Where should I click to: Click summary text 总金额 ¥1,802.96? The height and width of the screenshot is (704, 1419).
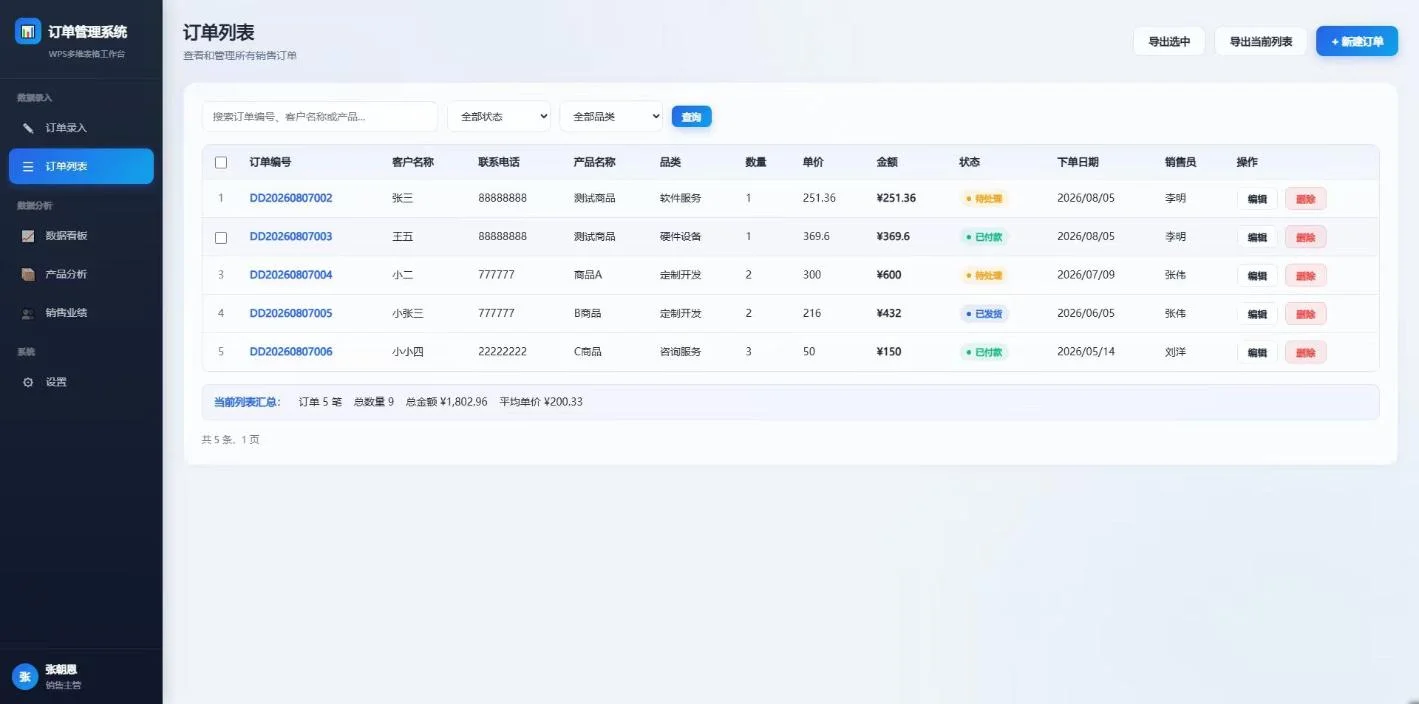pos(447,402)
